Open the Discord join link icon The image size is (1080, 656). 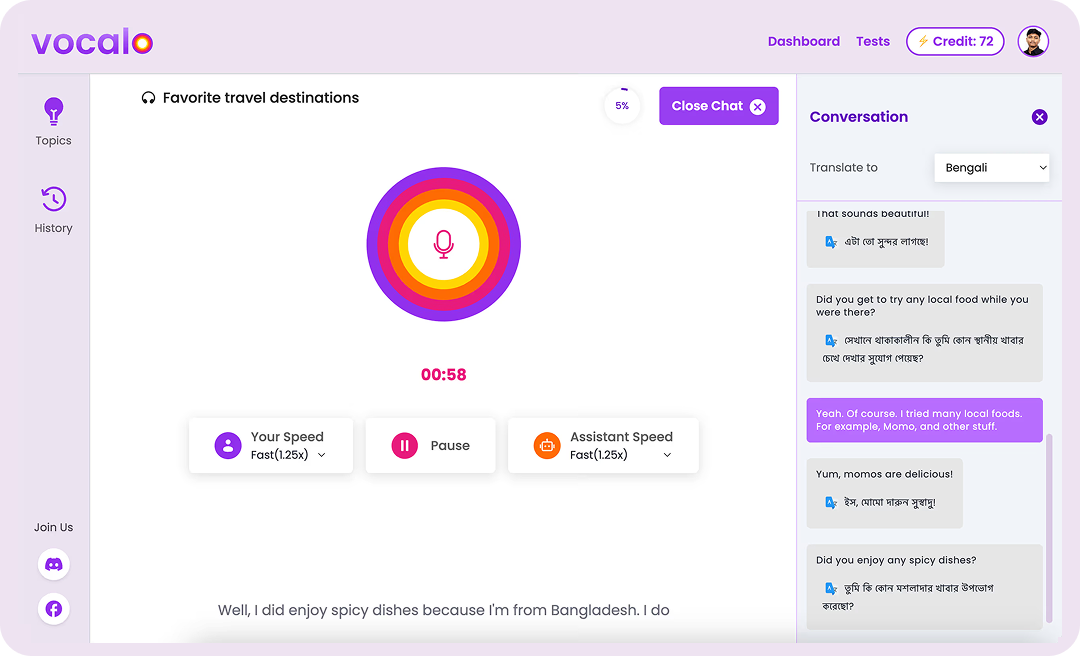(x=54, y=564)
